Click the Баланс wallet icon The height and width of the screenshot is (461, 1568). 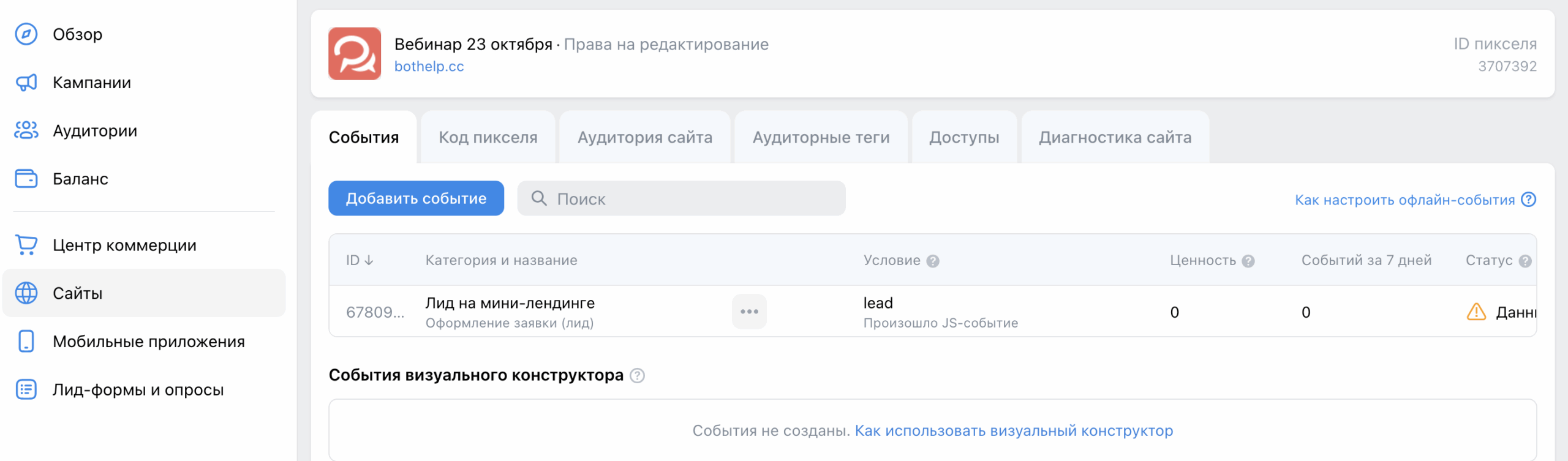click(26, 179)
